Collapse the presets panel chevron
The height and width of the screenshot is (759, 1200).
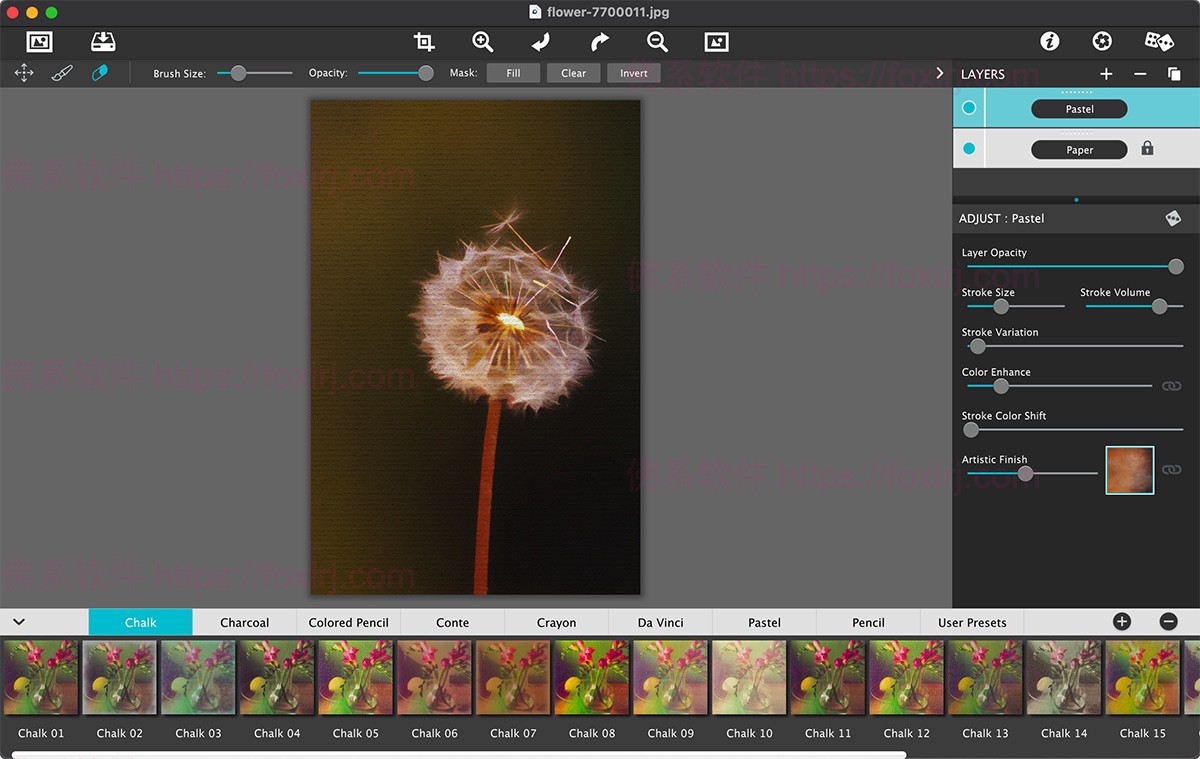click(x=19, y=622)
